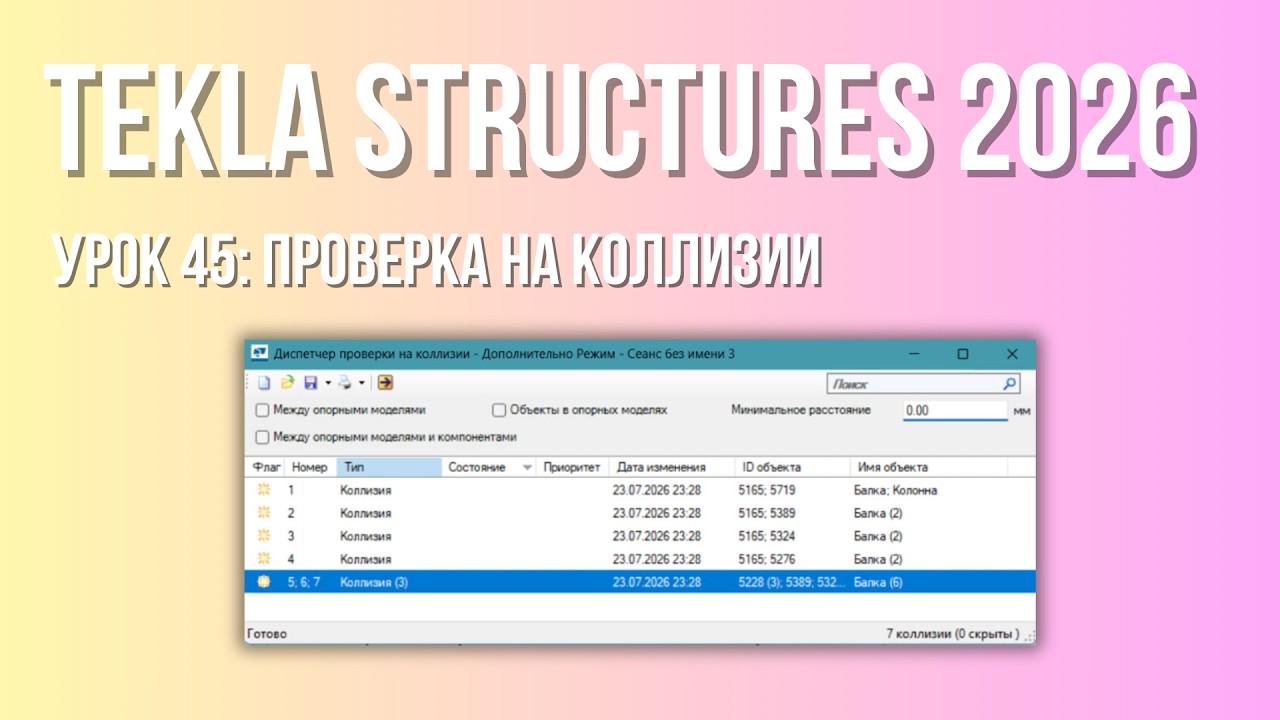Click the magnifier icon in the search box

pyautogui.click(x=1009, y=383)
